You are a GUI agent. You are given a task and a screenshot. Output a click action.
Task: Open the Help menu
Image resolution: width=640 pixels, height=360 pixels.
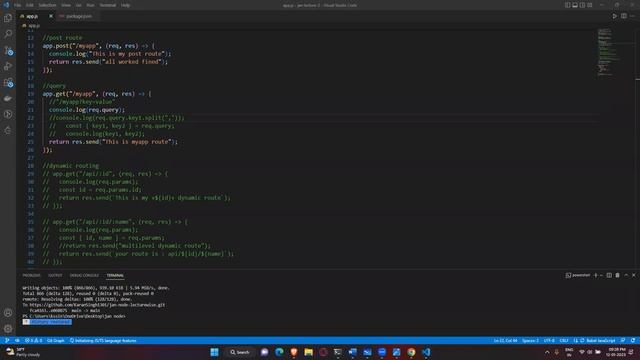125,5
